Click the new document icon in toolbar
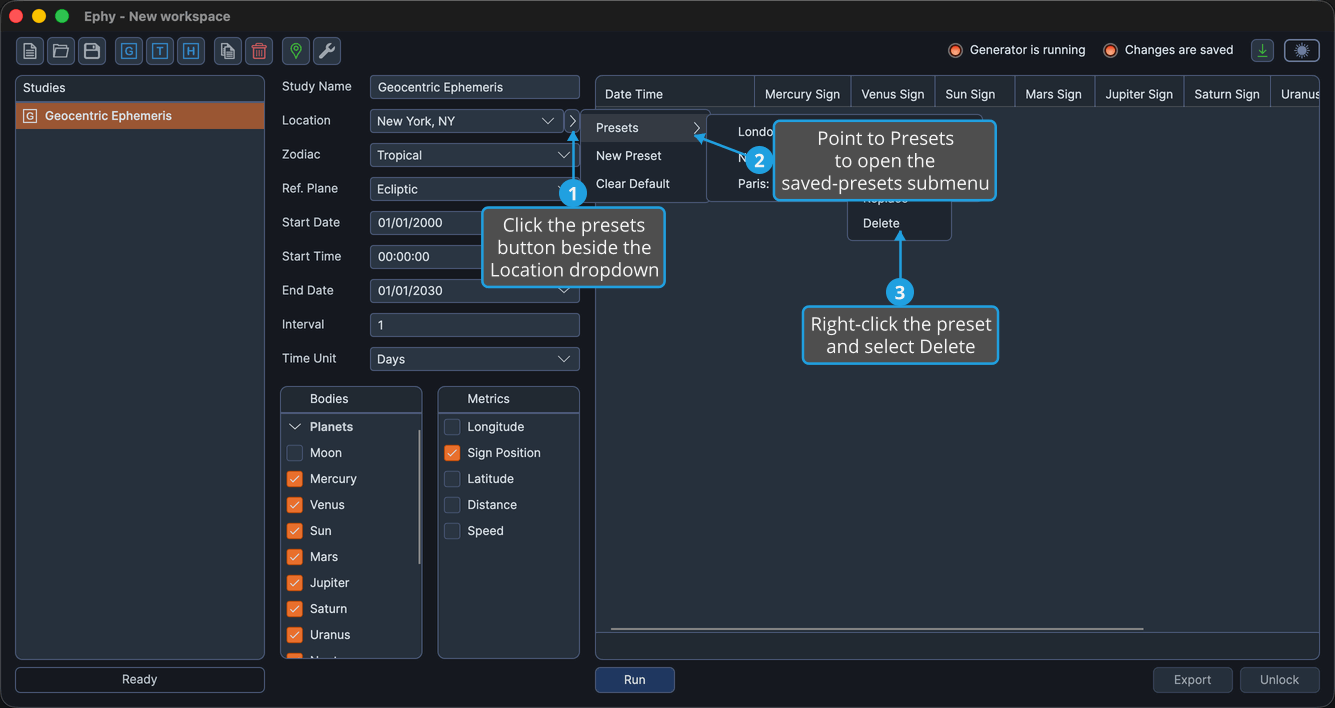Viewport: 1335px width, 708px height. pos(30,51)
